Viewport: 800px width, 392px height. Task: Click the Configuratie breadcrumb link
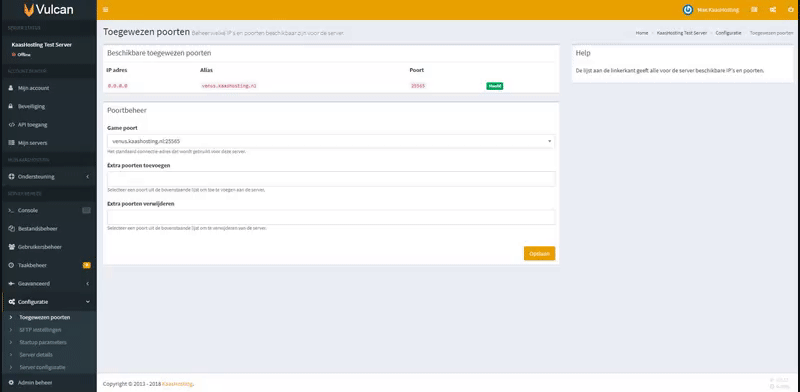[728, 33]
